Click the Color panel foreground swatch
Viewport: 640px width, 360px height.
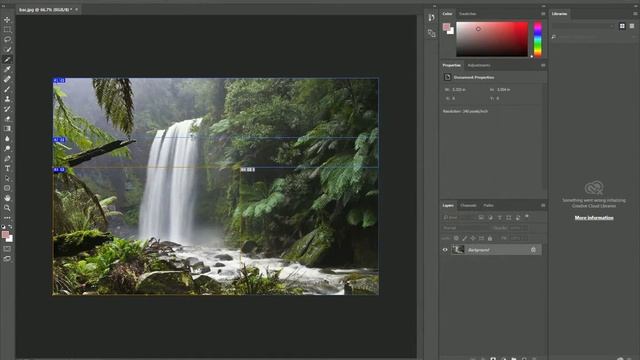446,27
